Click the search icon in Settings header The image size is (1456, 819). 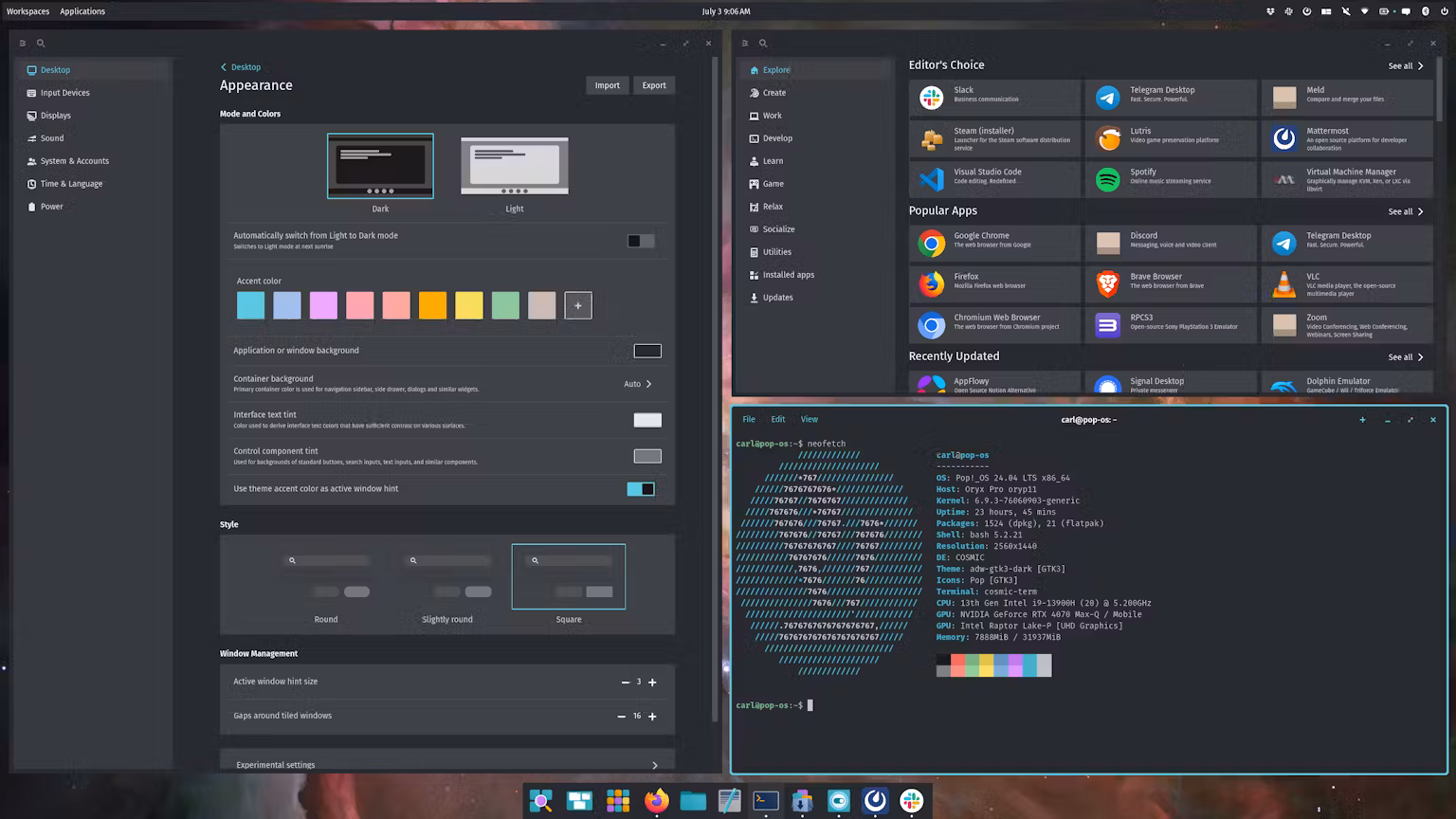pyautogui.click(x=41, y=44)
